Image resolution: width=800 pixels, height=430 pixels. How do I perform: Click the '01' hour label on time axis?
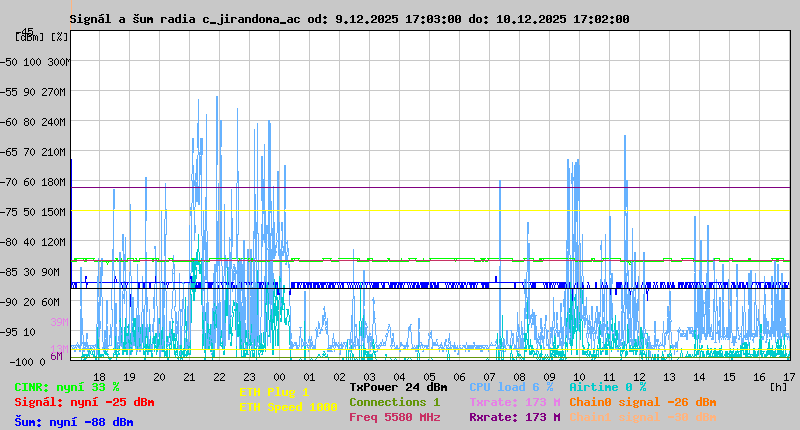point(309,377)
